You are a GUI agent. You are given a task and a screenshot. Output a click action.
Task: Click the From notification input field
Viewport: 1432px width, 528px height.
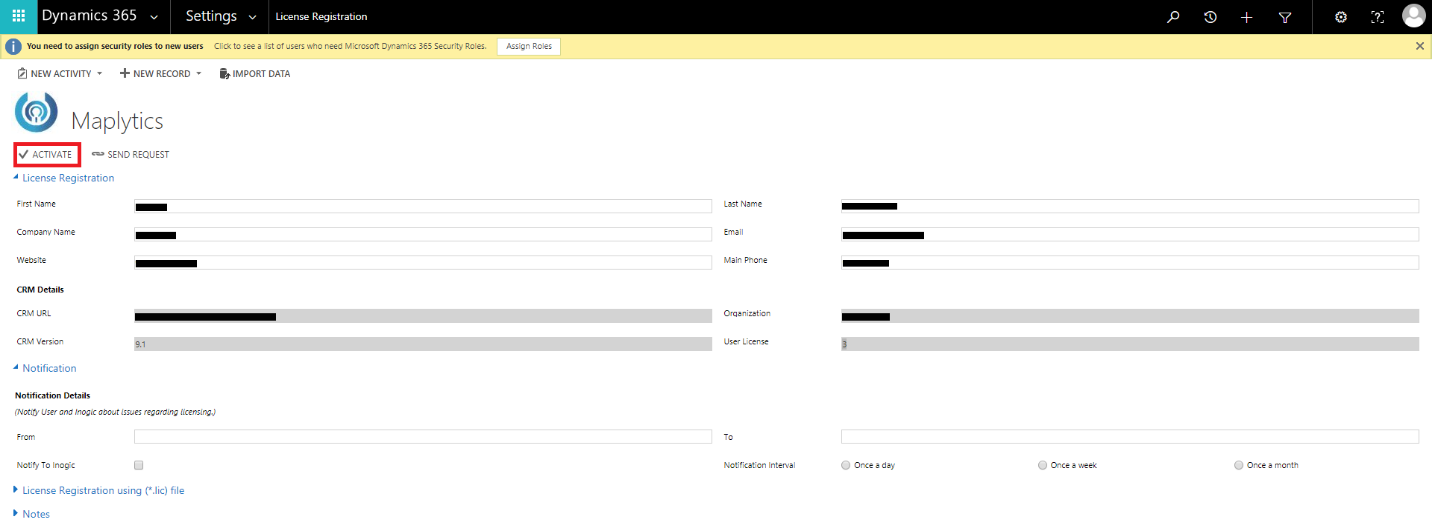(x=422, y=437)
